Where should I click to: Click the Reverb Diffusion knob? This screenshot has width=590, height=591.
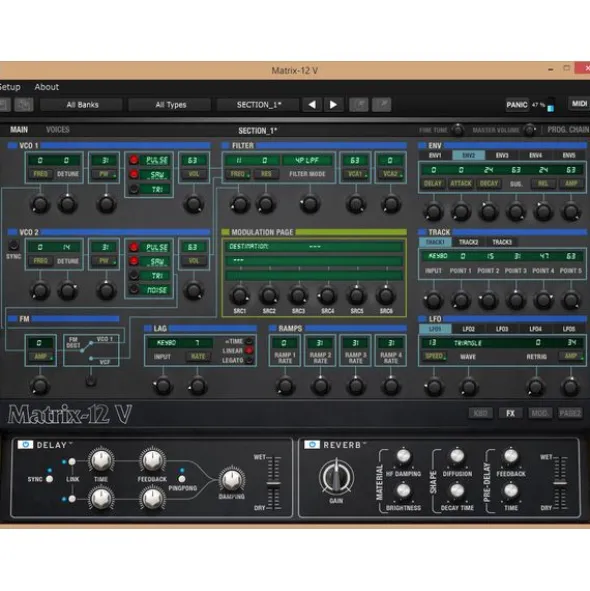457,456
